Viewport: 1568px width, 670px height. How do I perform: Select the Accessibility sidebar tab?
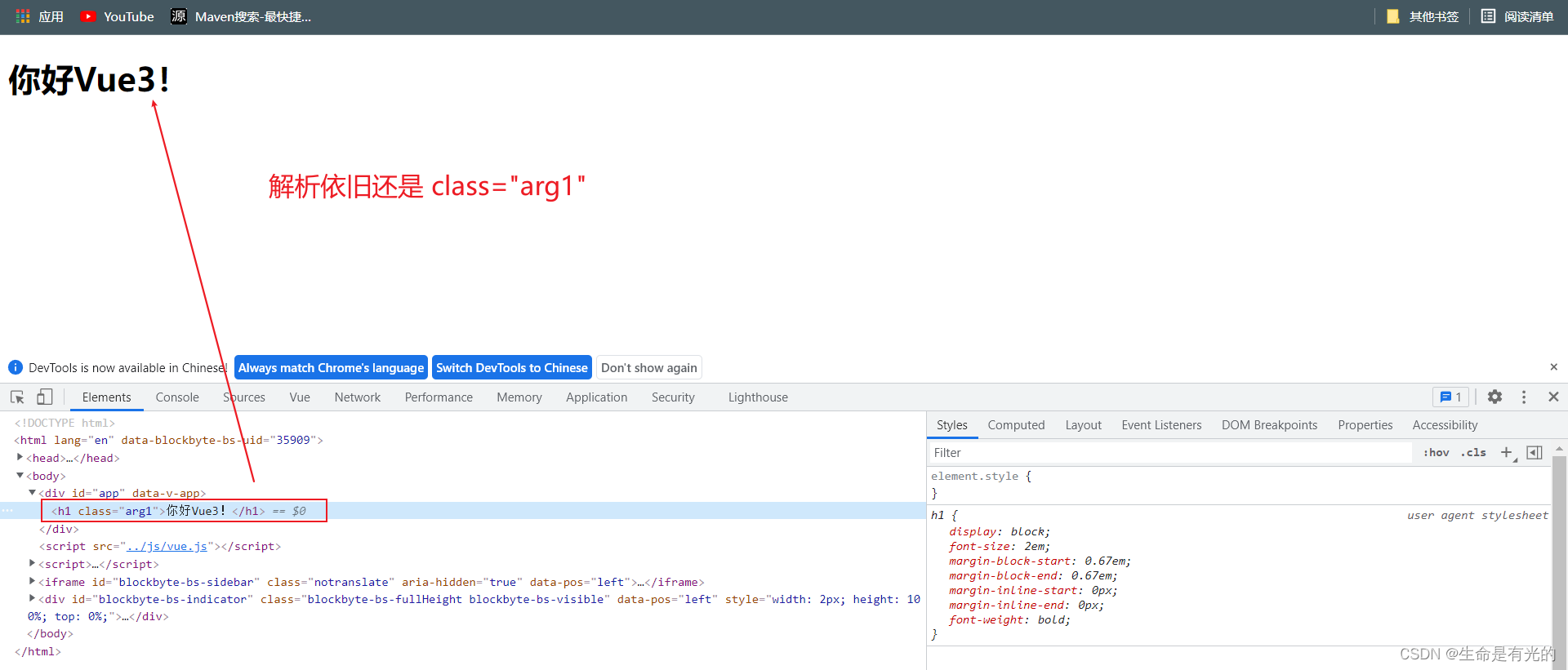[1445, 425]
